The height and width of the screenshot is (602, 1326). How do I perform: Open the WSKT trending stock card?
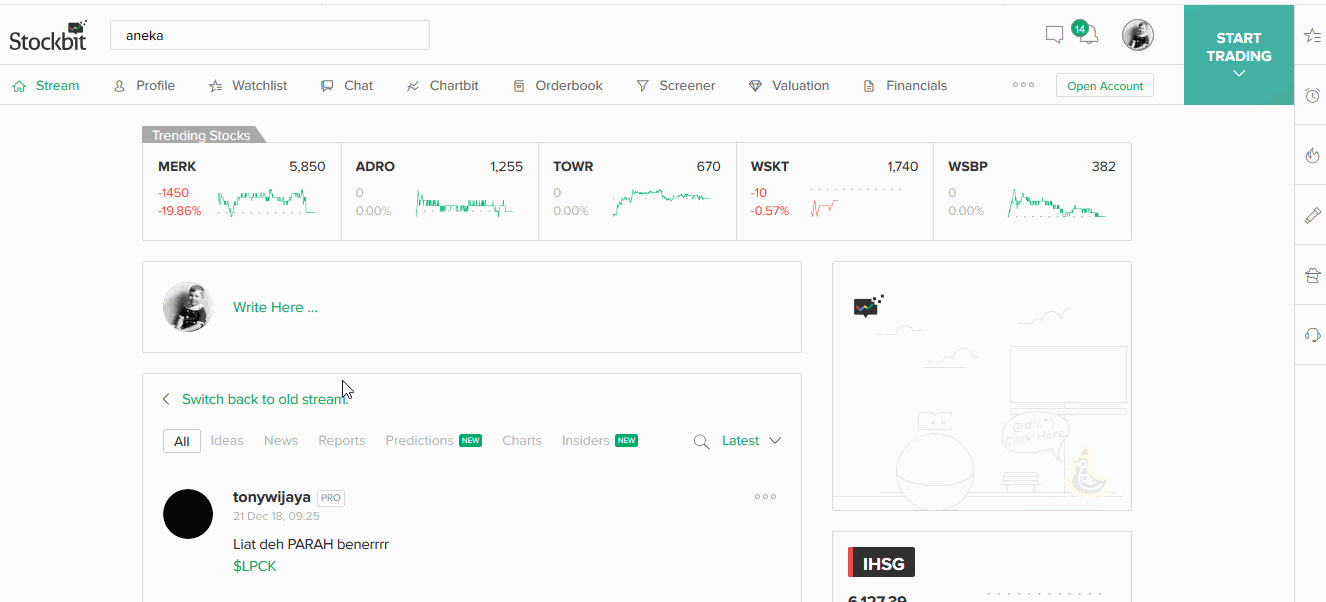point(835,191)
